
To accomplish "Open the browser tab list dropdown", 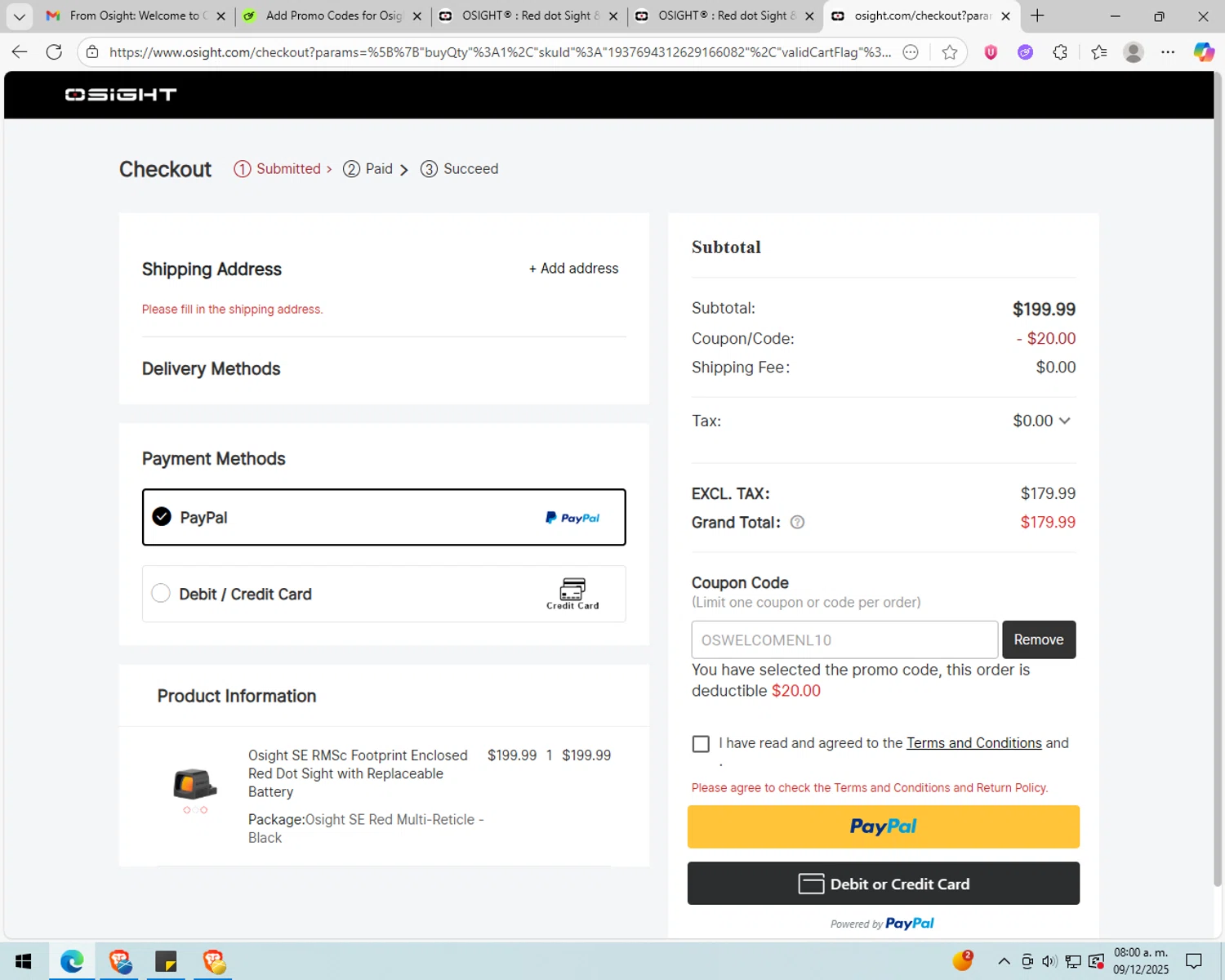I will pyautogui.click(x=19, y=16).
